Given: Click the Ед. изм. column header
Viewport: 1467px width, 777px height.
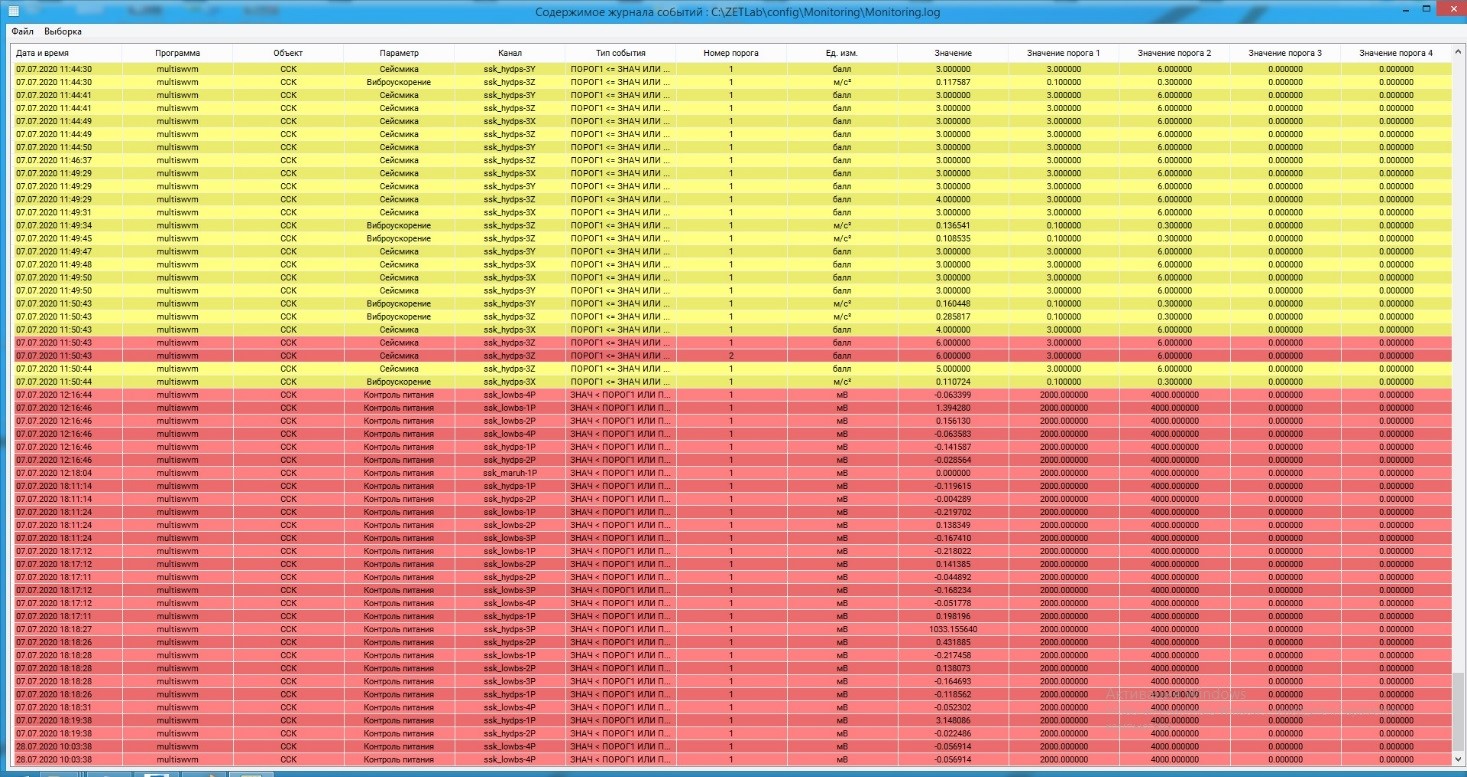Looking at the screenshot, I should point(842,52).
